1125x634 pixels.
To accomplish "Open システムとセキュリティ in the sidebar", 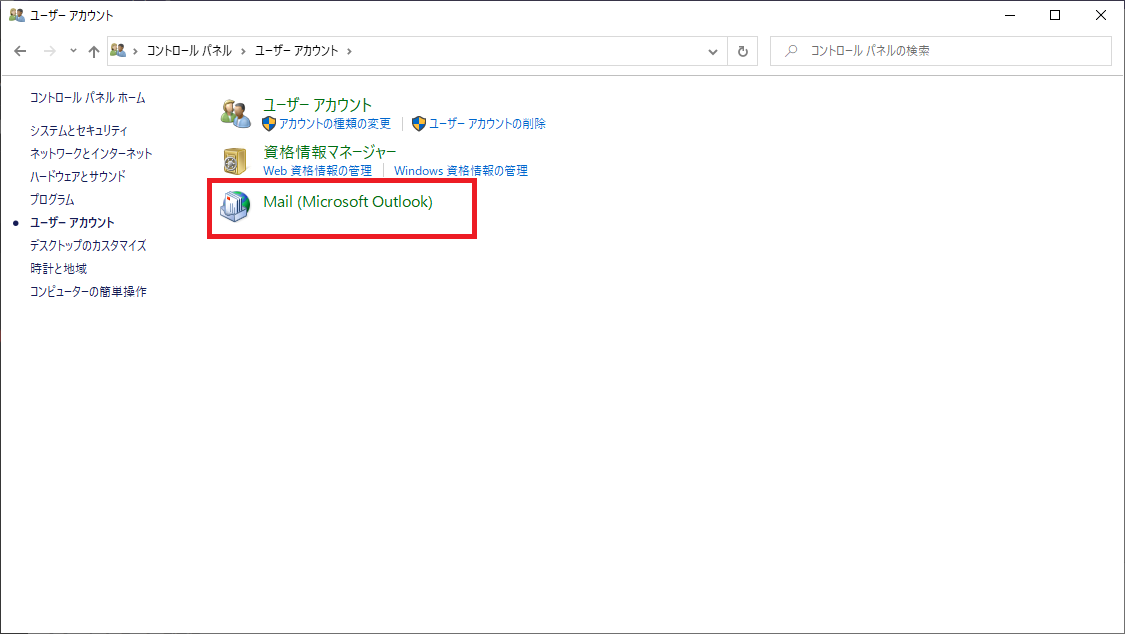I will [79, 131].
